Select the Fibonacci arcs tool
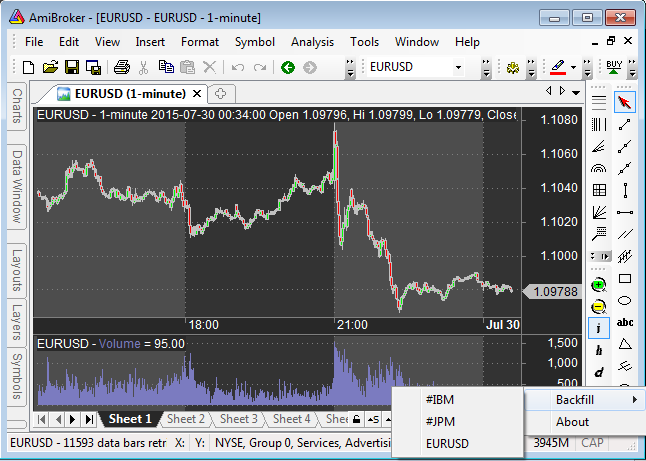 coord(599,168)
